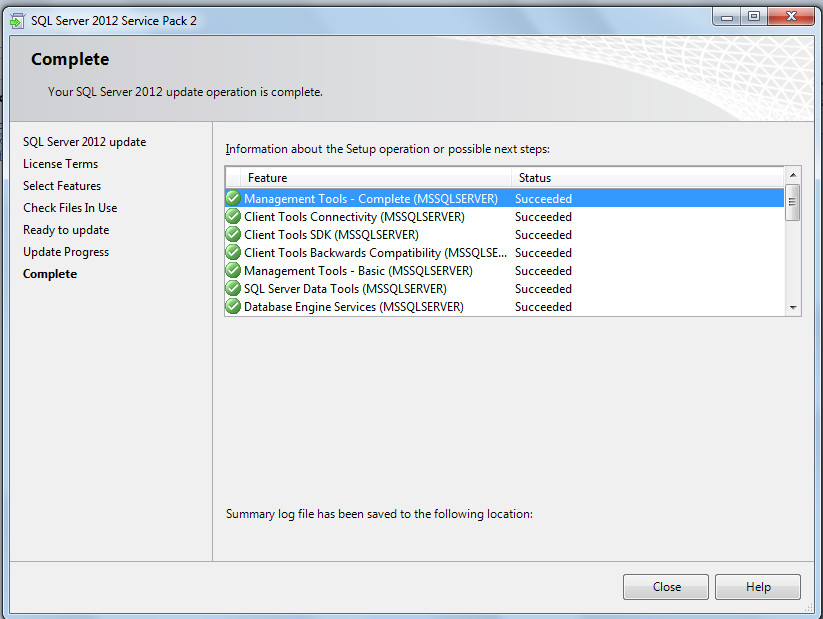Select the SQL Server 2012 update step
Image resolution: width=823 pixels, height=619 pixels.
pyautogui.click(x=85, y=142)
